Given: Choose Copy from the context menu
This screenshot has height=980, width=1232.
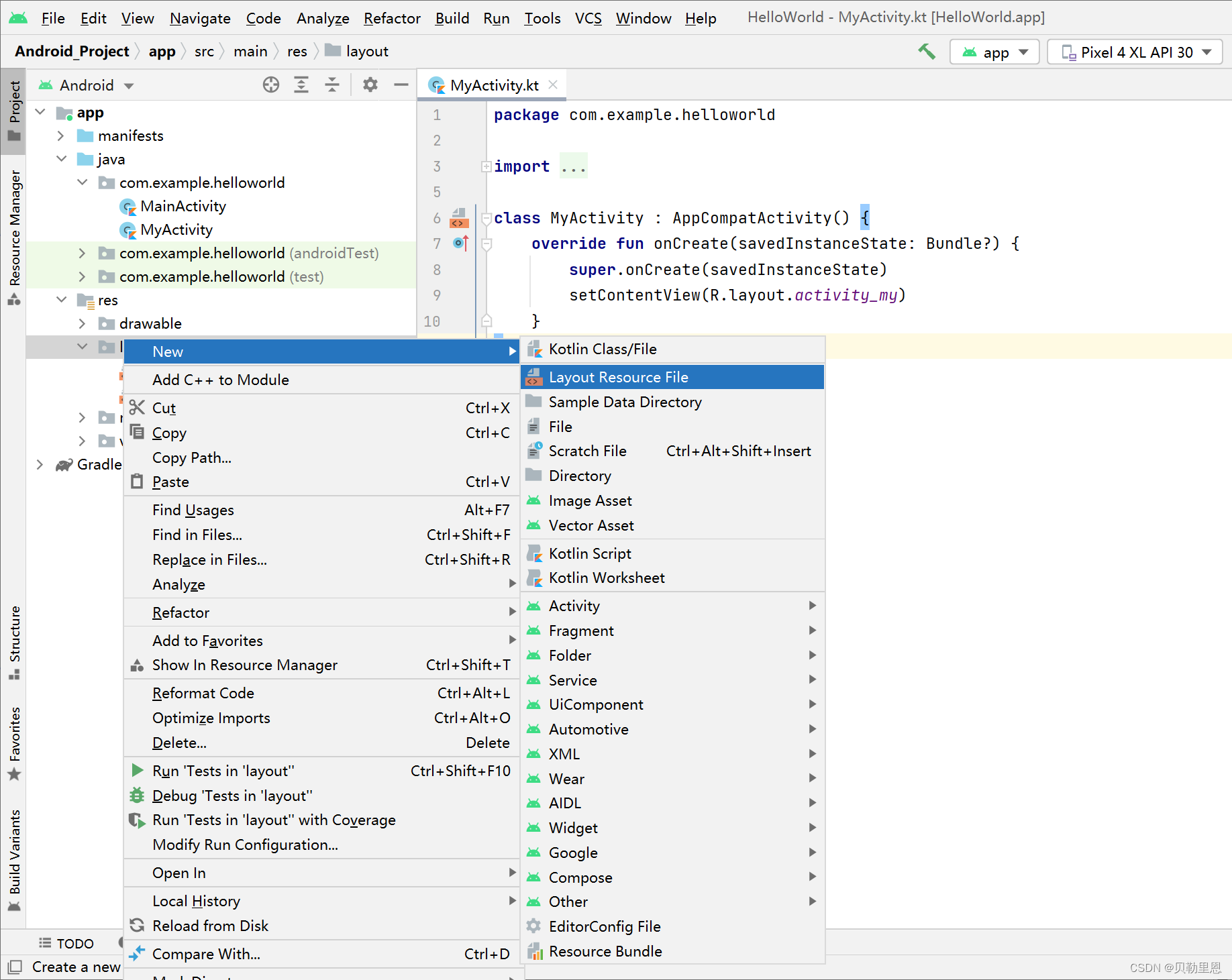Looking at the screenshot, I should point(321,433).
